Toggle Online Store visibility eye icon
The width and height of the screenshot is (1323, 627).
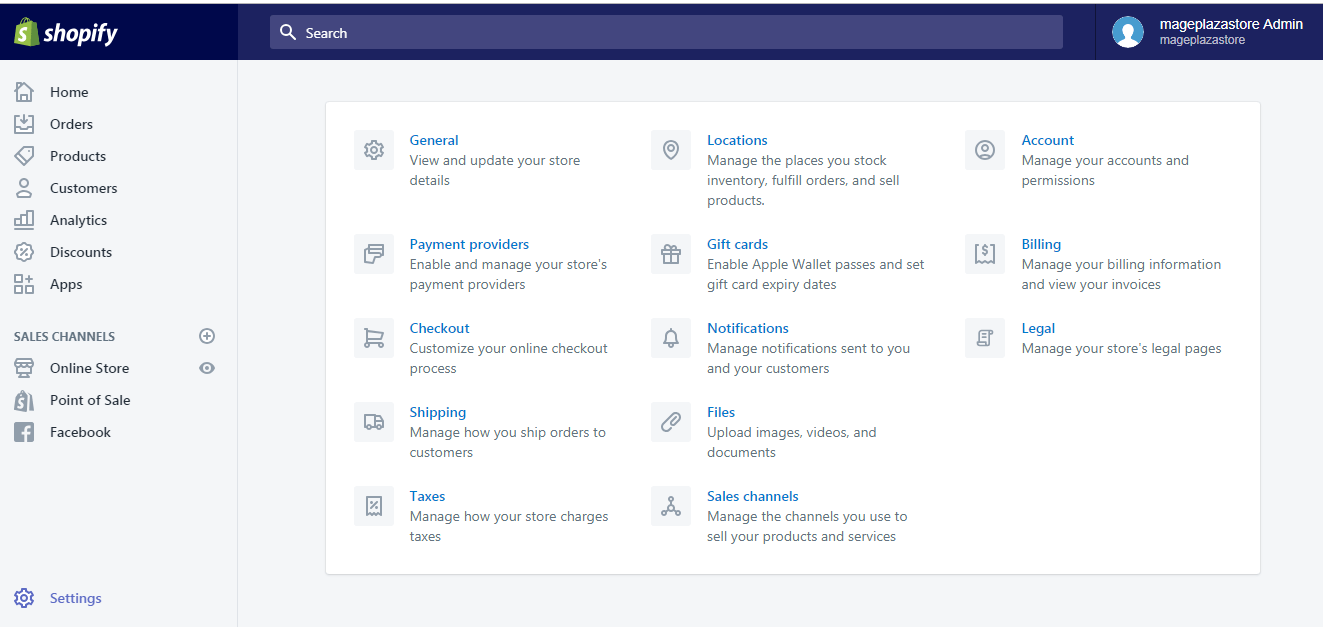click(207, 367)
